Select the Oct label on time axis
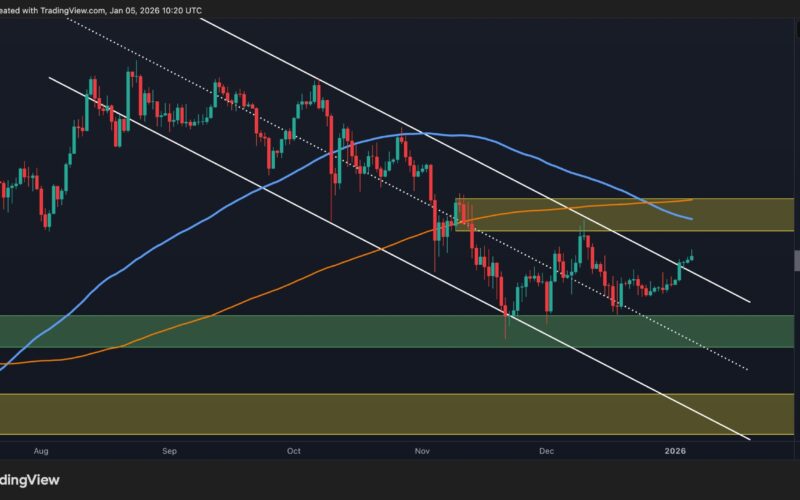Image resolution: width=800 pixels, height=500 pixels. (x=293, y=452)
